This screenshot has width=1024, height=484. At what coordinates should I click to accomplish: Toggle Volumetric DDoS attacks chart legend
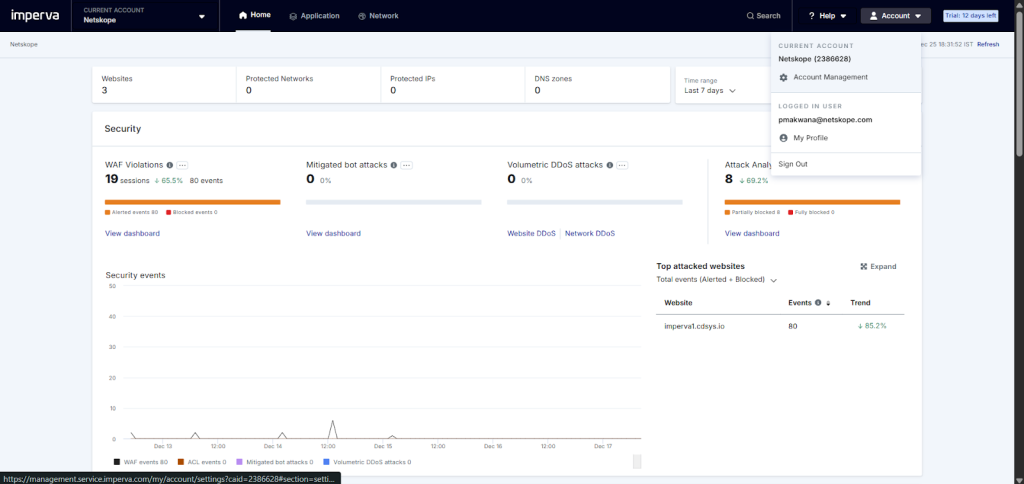367,462
